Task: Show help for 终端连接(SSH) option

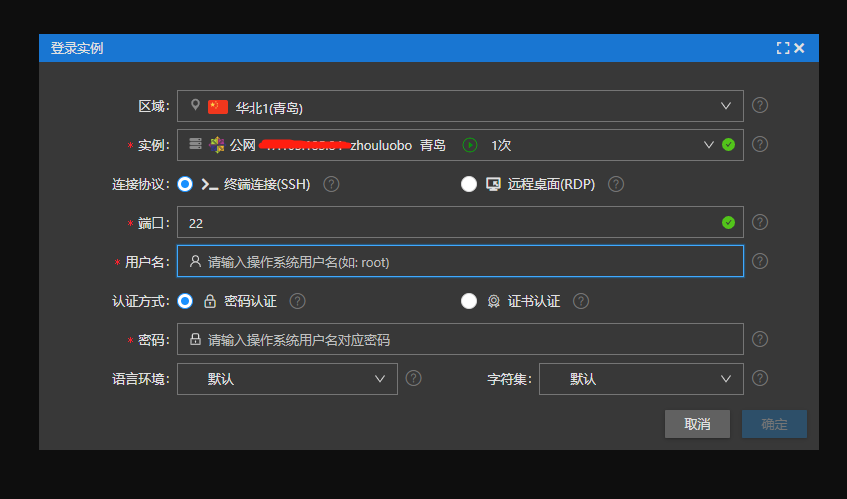Action: pyautogui.click(x=331, y=184)
